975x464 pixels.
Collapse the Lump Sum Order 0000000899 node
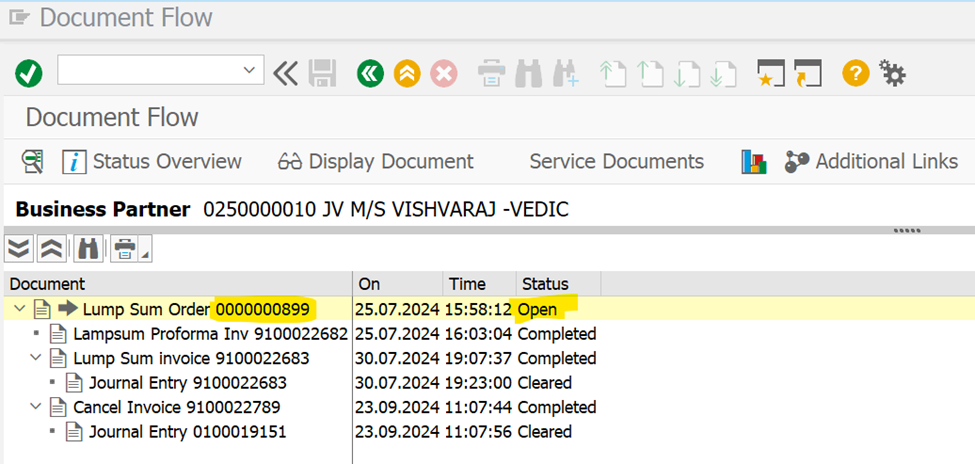click(20, 309)
